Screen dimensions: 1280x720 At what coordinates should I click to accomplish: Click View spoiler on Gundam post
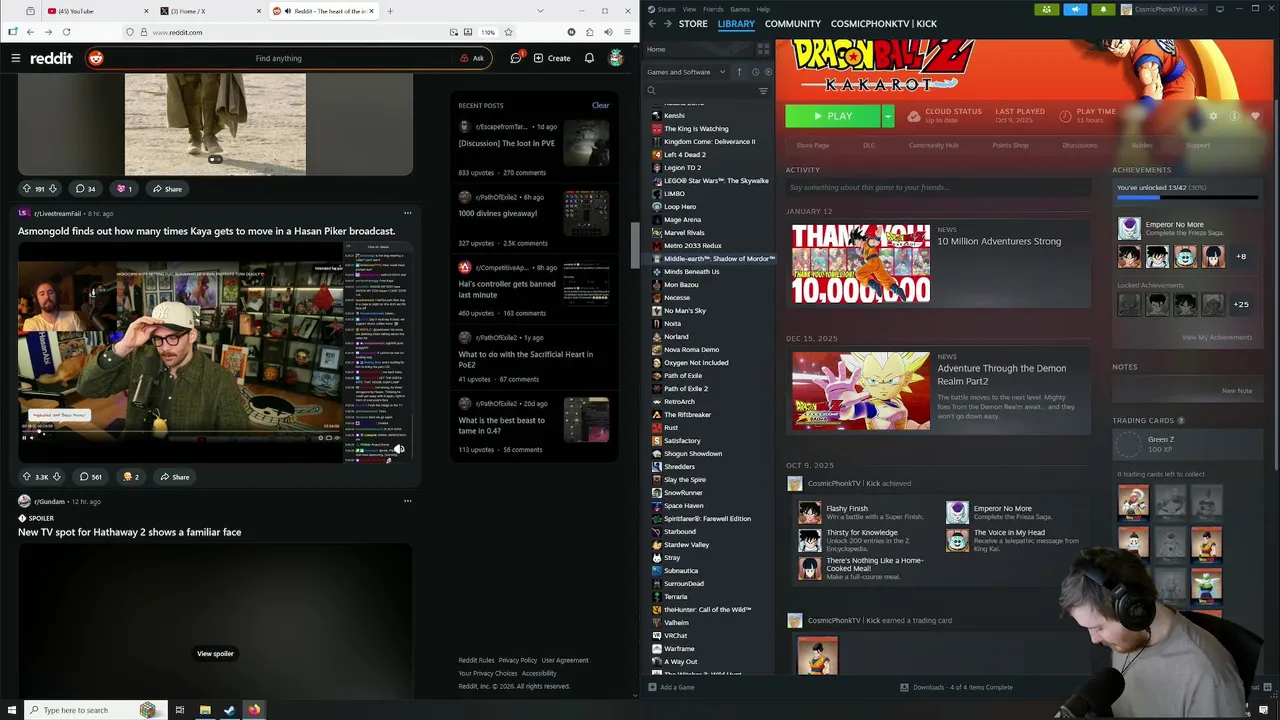(x=215, y=654)
